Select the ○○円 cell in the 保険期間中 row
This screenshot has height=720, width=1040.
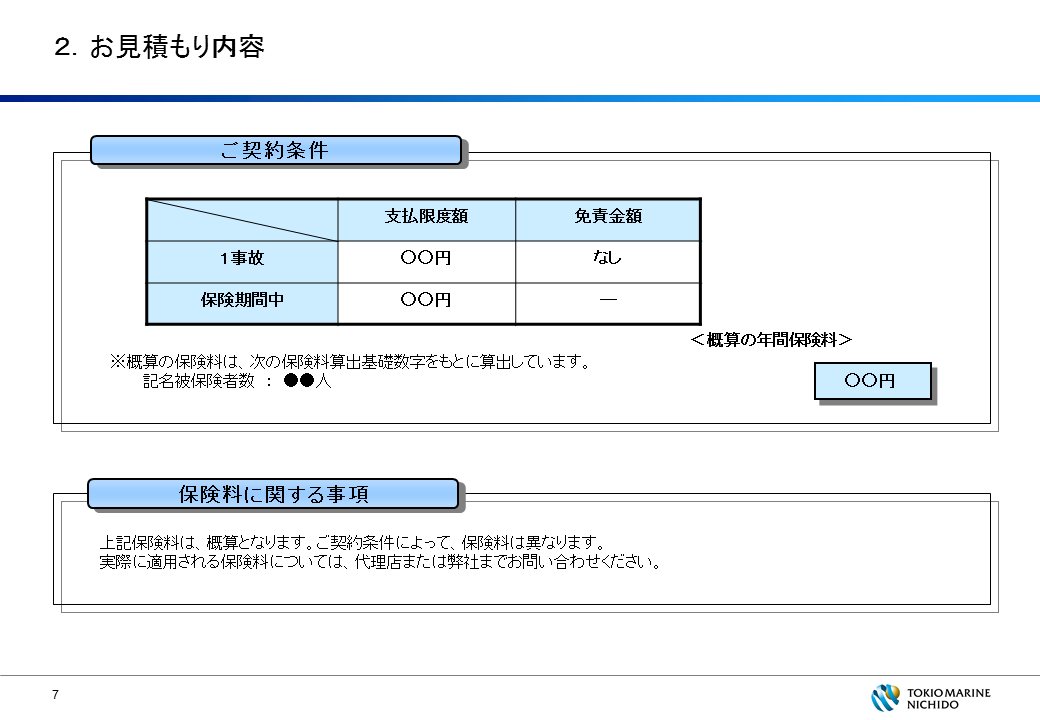(x=426, y=304)
